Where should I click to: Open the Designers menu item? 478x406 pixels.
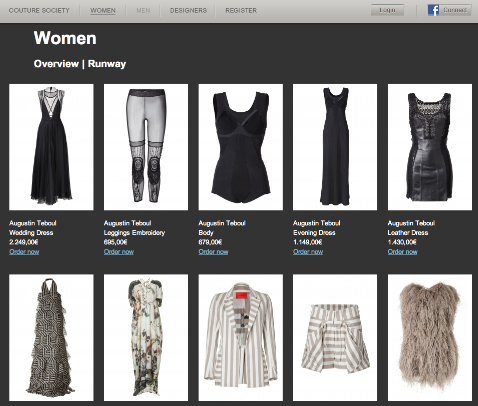188,11
